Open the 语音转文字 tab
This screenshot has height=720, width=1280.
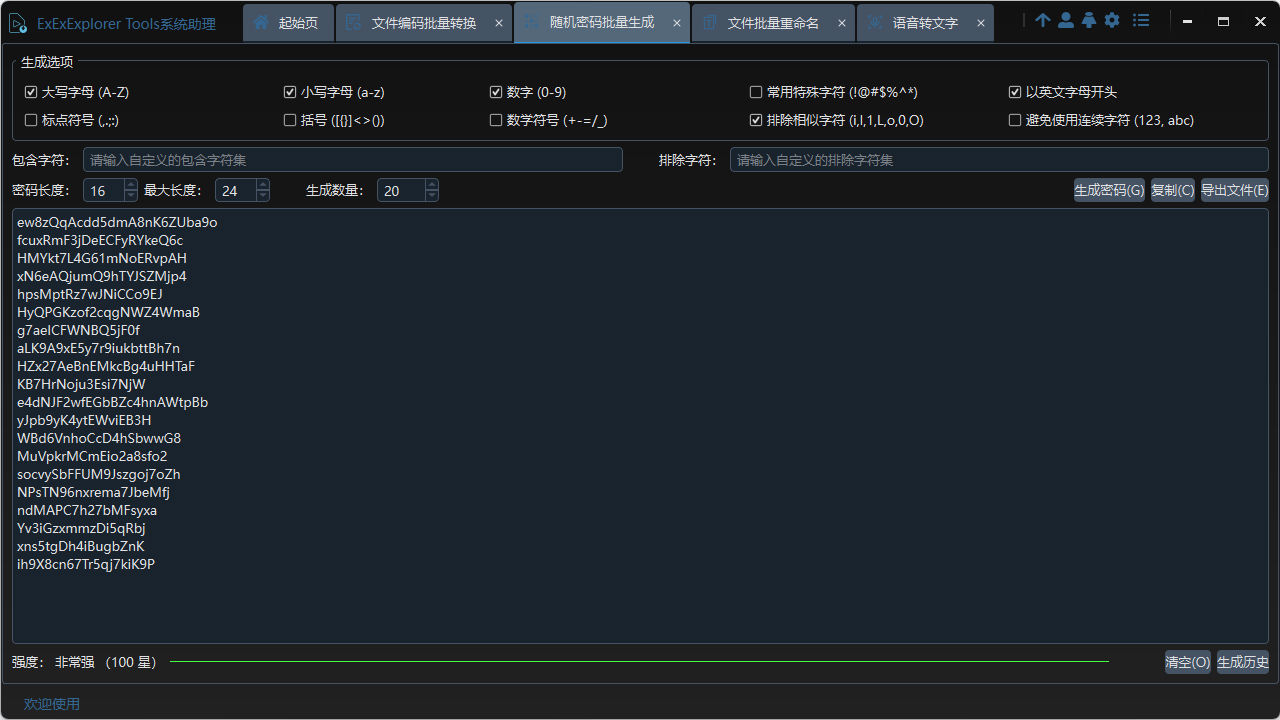925,23
